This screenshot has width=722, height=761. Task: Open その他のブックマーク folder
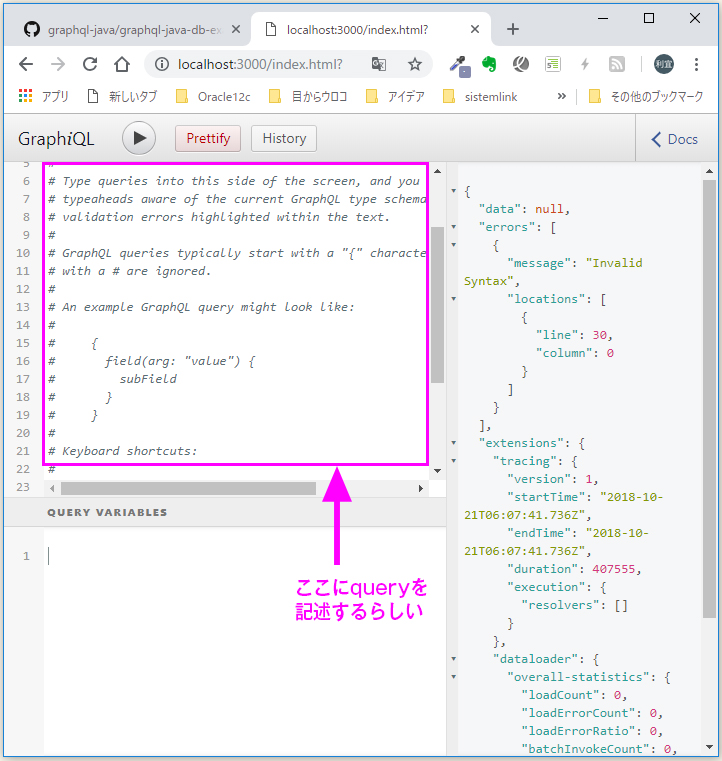[646, 97]
